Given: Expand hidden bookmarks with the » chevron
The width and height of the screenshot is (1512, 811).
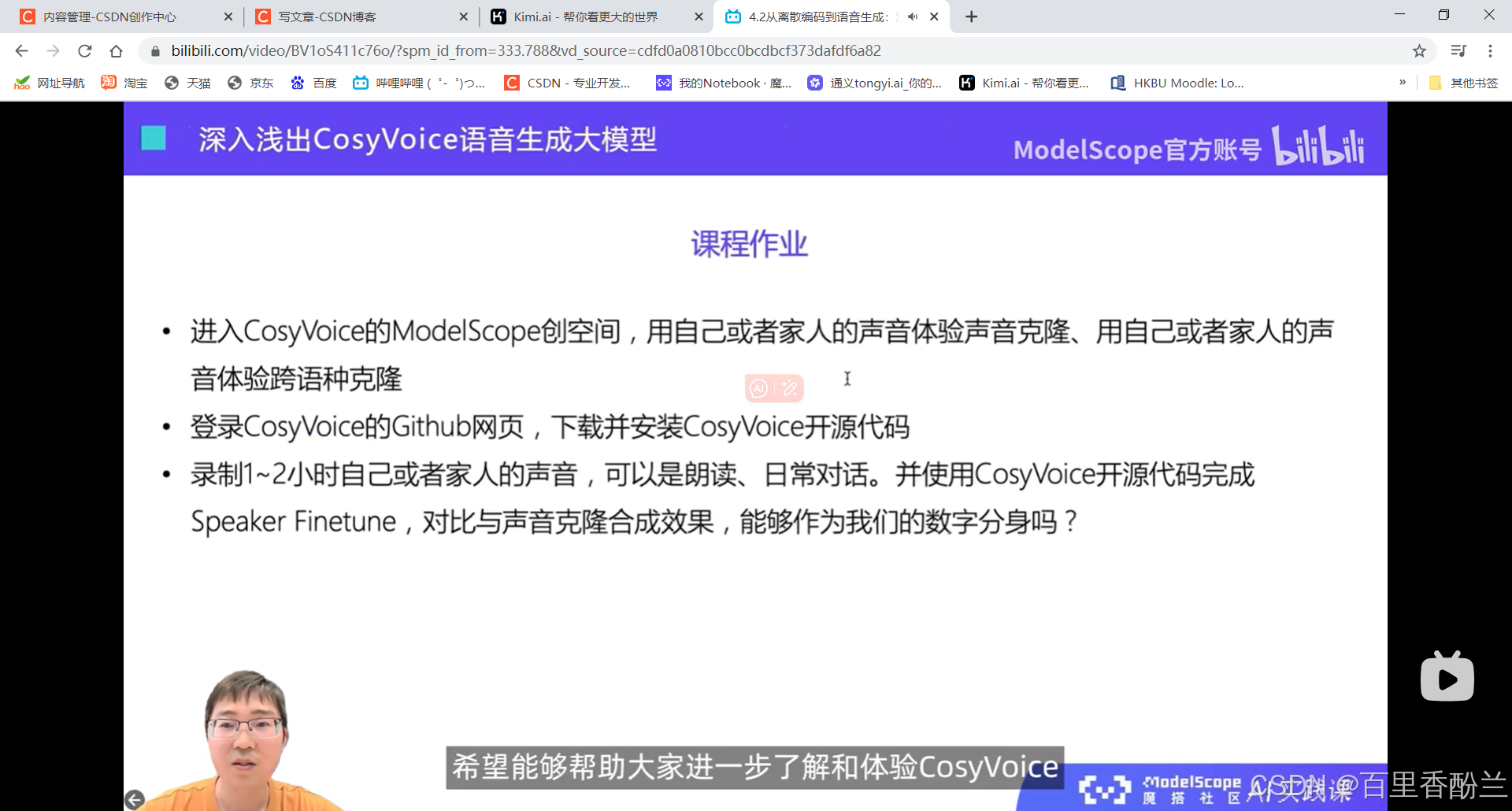Looking at the screenshot, I should (x=1403, y=82).
